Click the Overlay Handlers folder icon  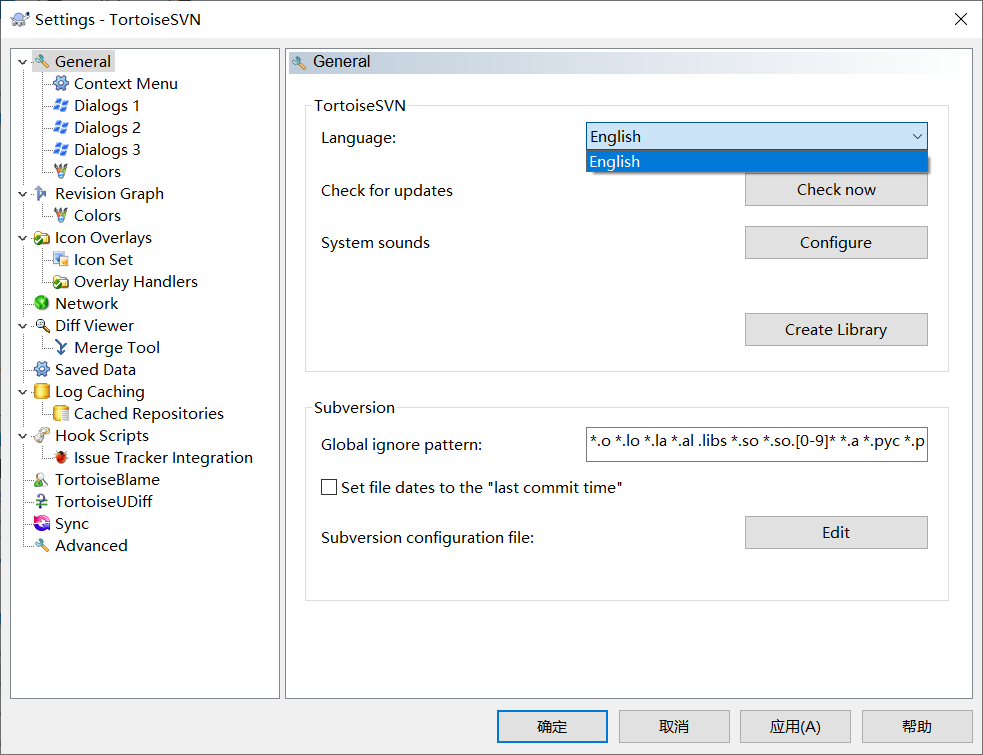pyautogui.click(x=61, y=282)
